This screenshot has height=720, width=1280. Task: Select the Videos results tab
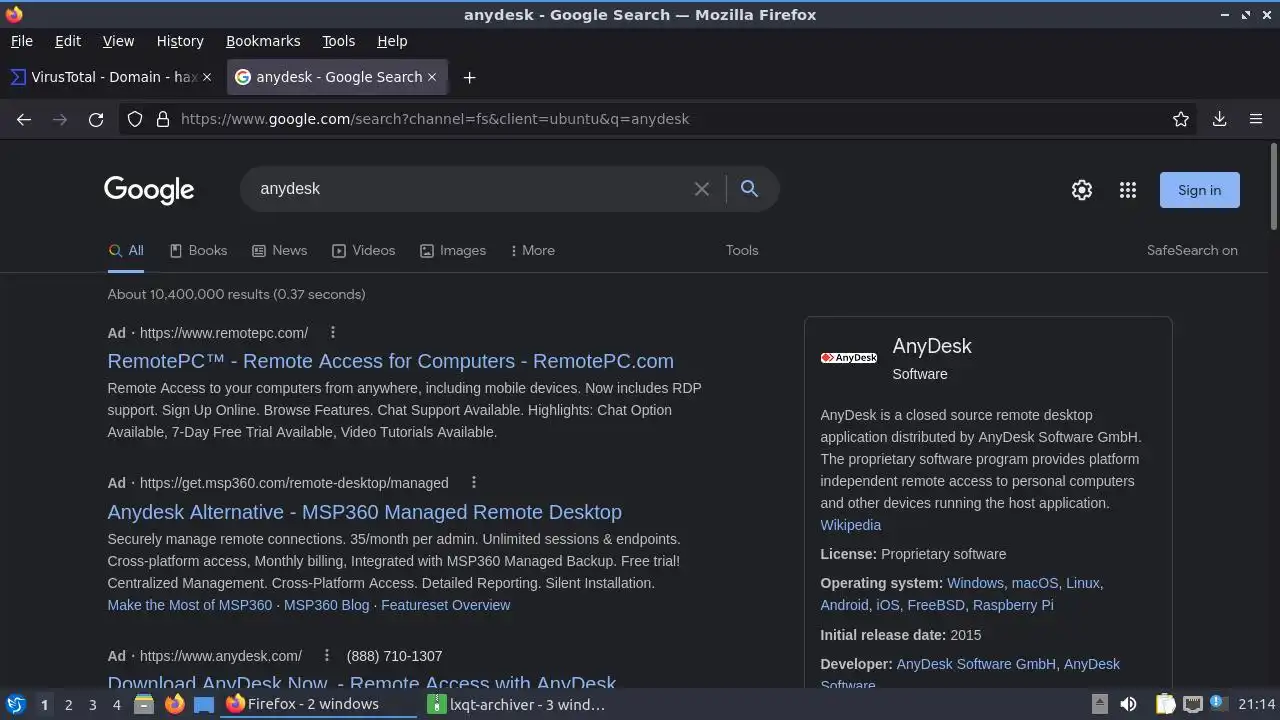(363, 250)
